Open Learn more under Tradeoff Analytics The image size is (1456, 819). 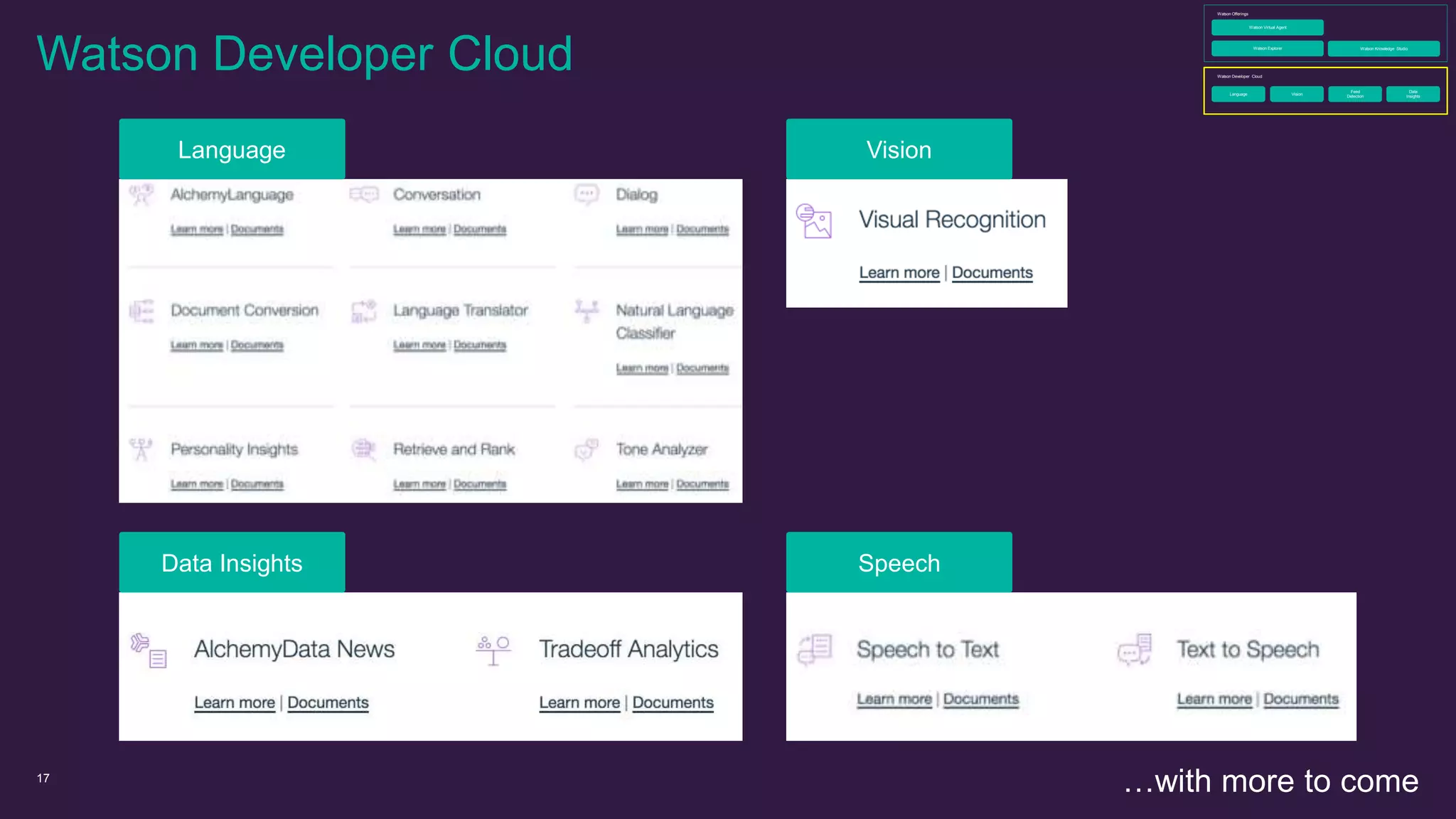(x=579, y=703)
